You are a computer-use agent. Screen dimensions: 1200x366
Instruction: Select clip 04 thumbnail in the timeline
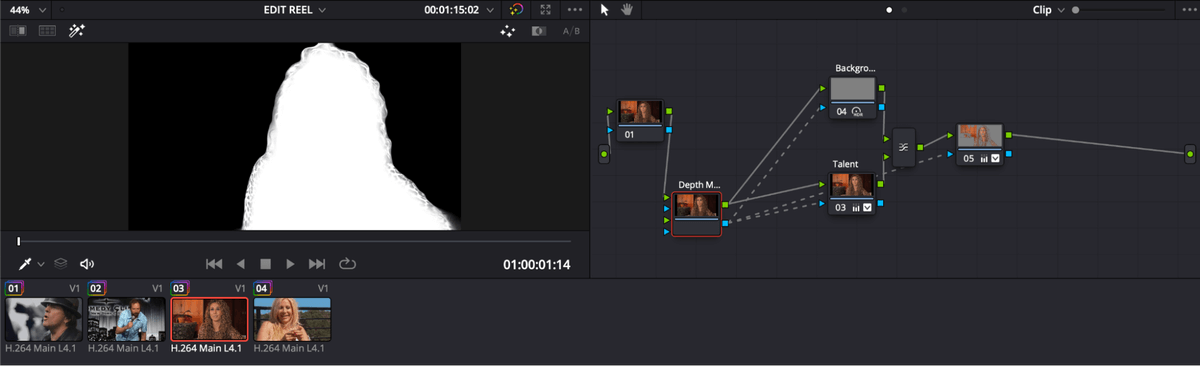(x=292, y=320)
